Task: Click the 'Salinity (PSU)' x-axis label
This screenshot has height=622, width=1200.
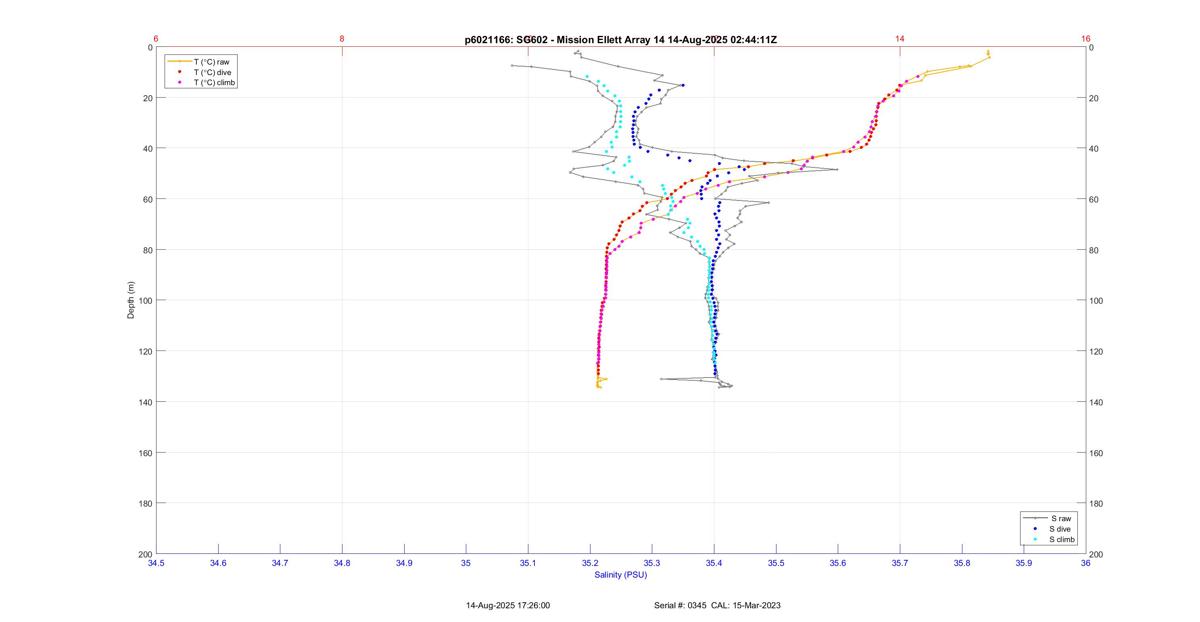Action: pos(621,575)
